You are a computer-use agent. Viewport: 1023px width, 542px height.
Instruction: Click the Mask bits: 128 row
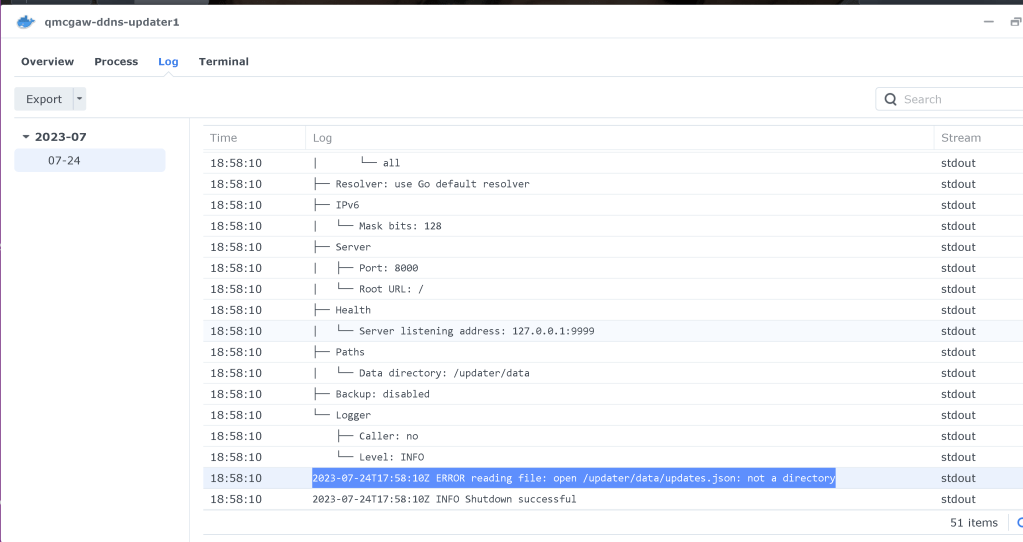pos(613,226)
